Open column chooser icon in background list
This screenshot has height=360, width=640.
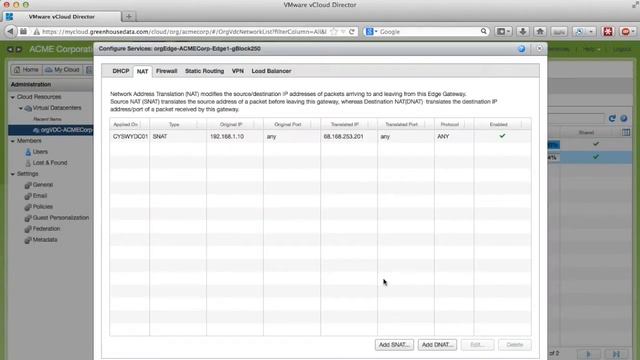(626, 132)
